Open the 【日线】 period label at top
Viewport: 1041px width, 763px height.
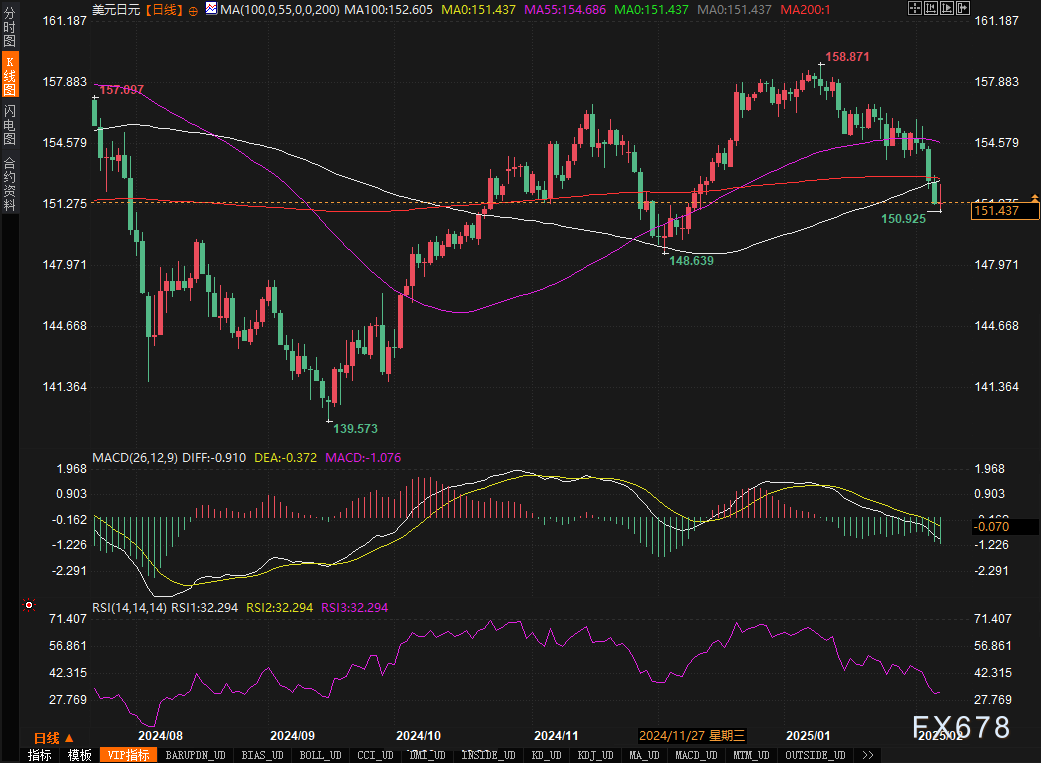(163, 9)
